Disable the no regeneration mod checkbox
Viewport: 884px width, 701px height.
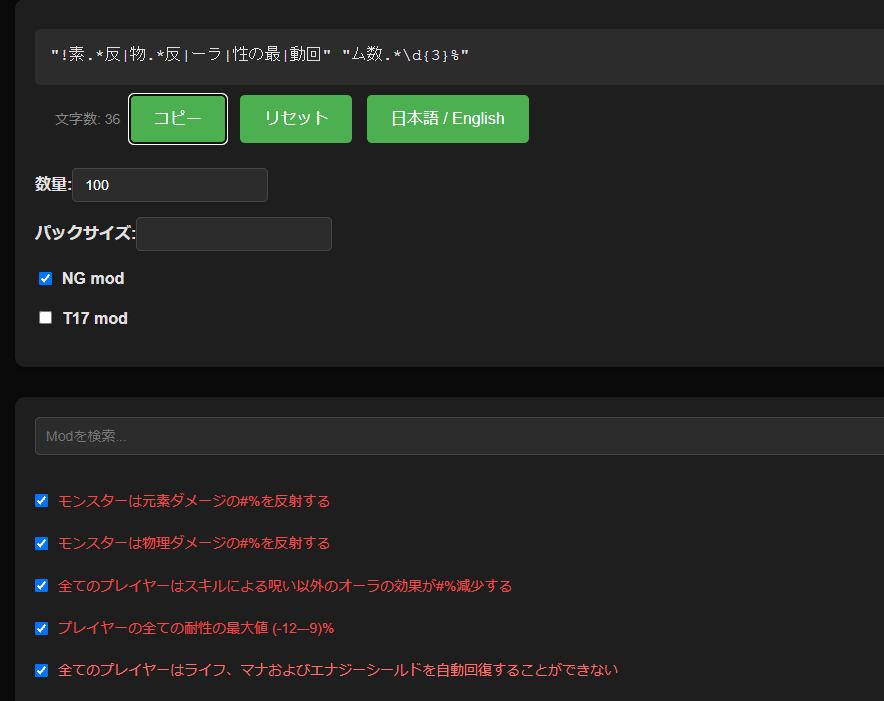click(x=41, y=670)
